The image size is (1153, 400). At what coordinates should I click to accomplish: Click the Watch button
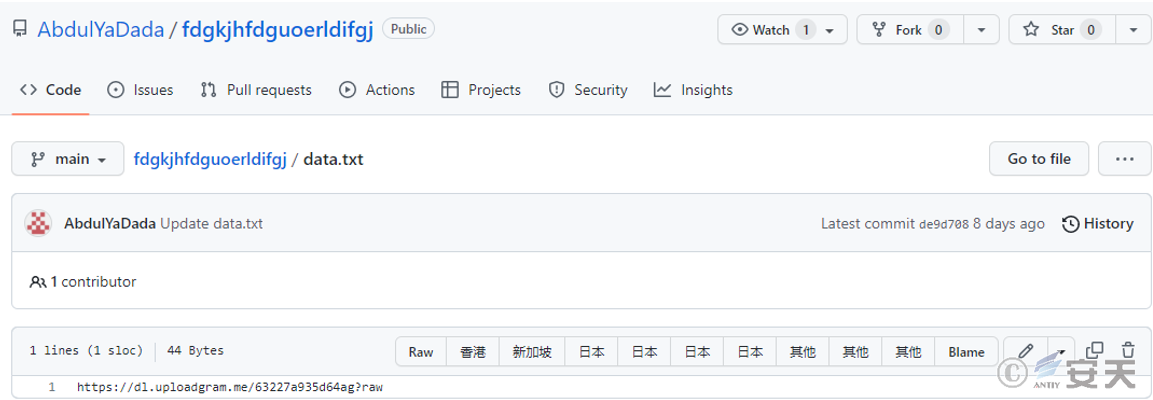point(782,30)
